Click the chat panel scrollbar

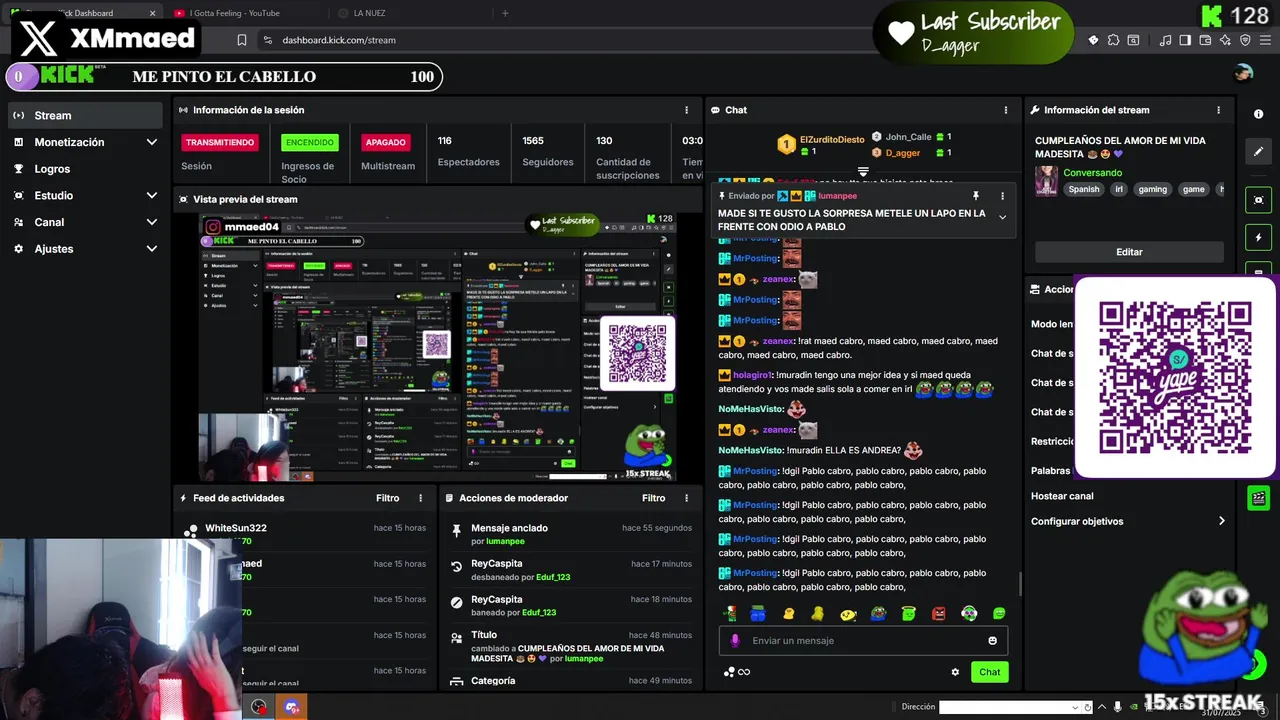click(x=1020, y=585)
